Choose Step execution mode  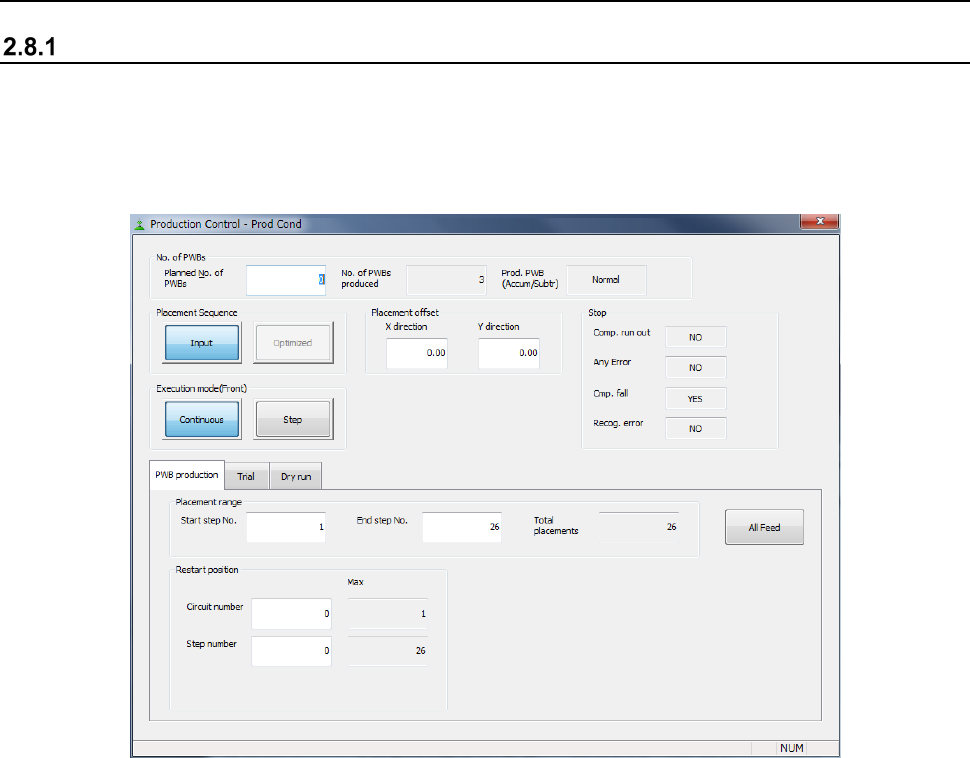point(293,420)
